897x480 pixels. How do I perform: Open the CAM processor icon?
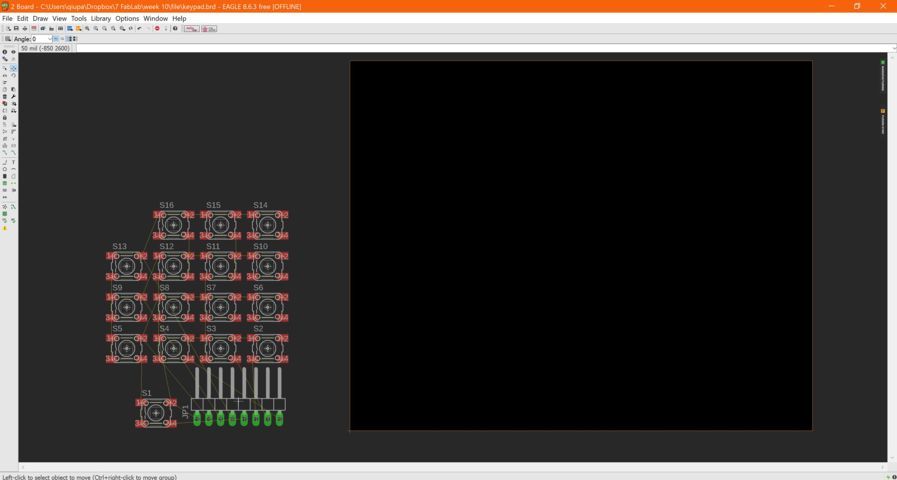tap(34, 29)
